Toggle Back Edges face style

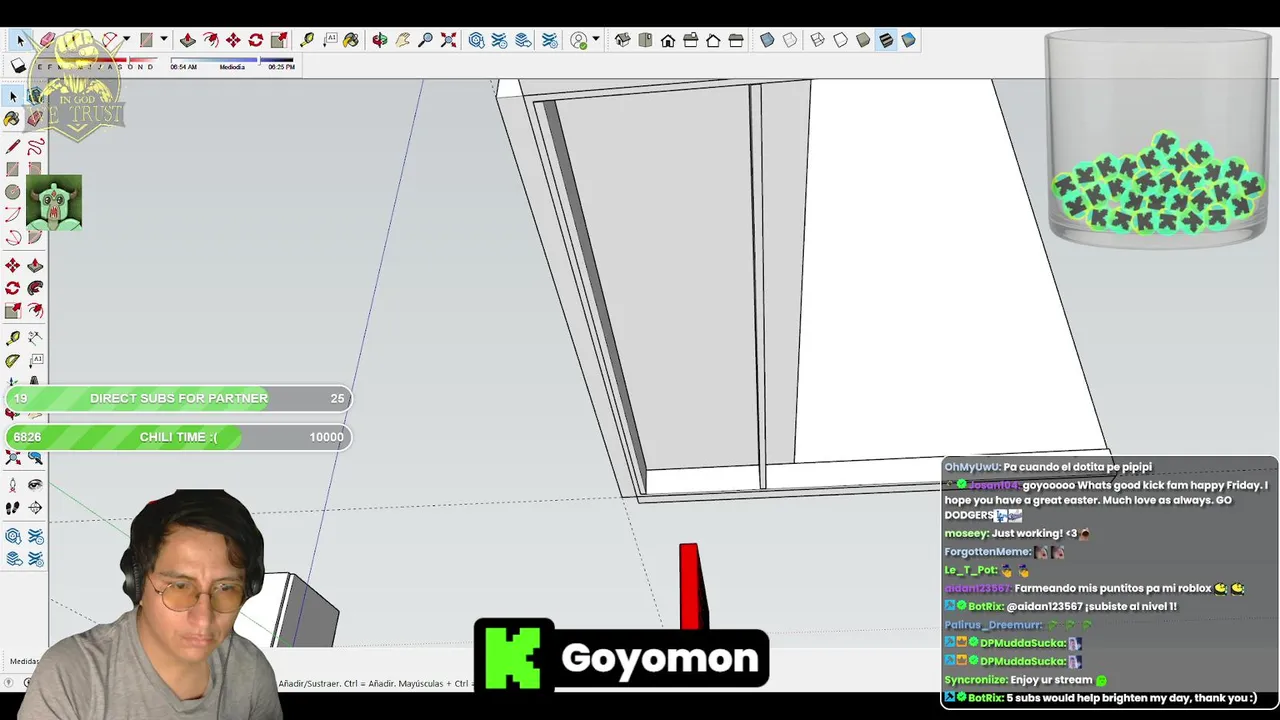click(x=790, y=40)
